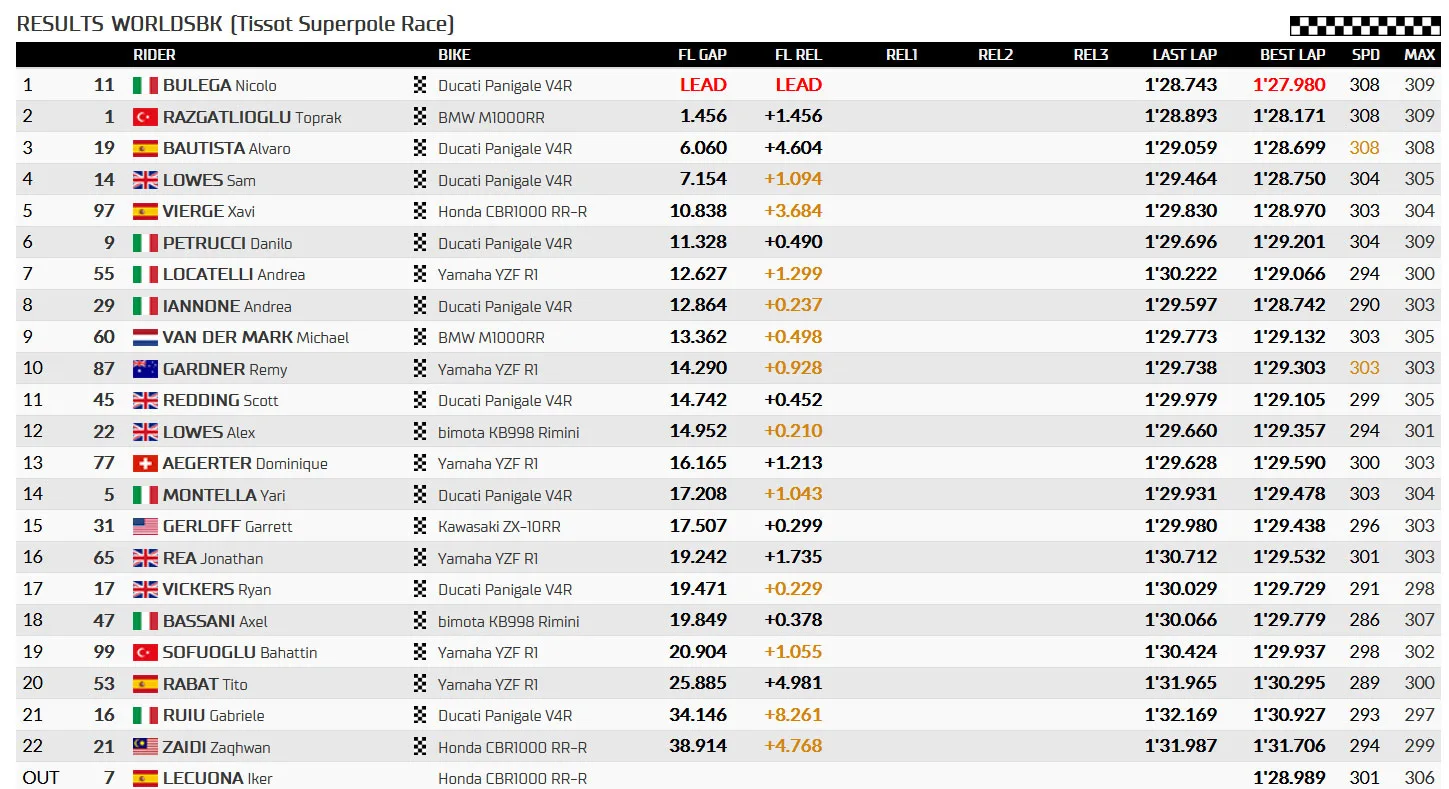Click the large chequered finish flag banner
This screenshot has height=789, width=1449.
[x=1365, y=27]
